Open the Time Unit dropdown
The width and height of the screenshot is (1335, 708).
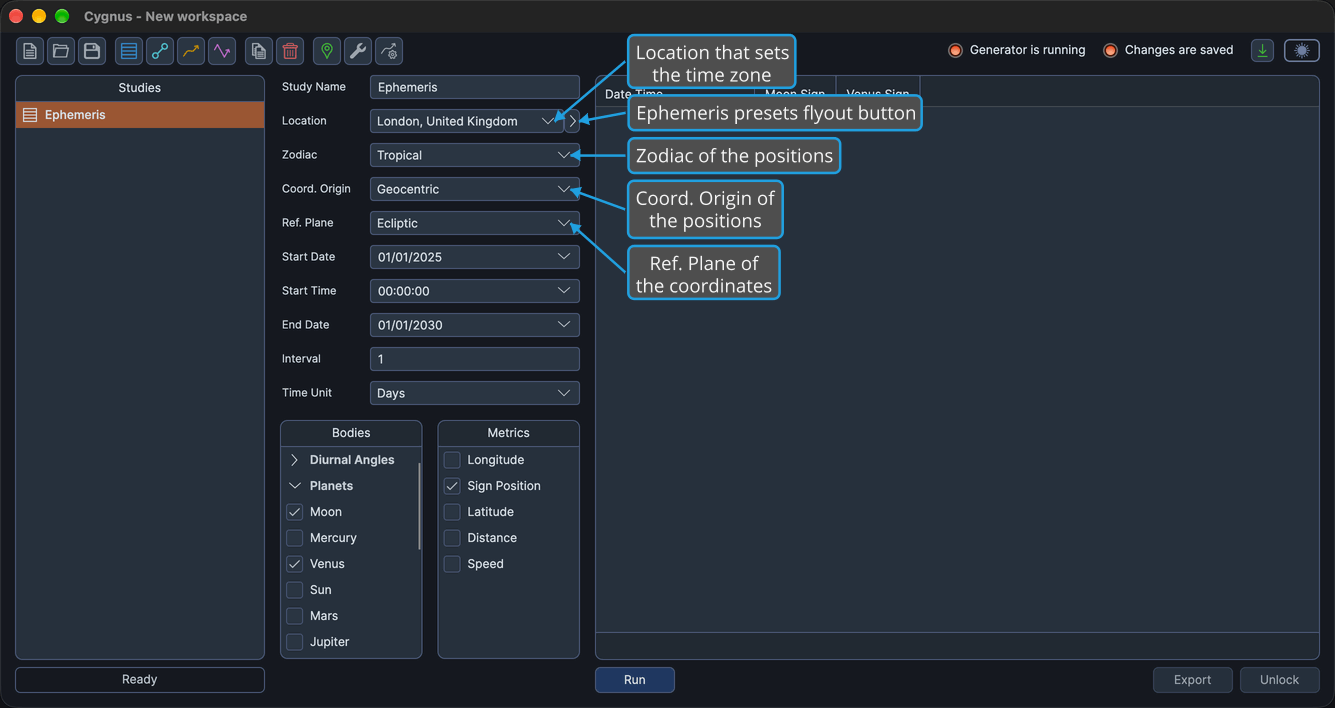pyautogui.click(x=475, y=393)
